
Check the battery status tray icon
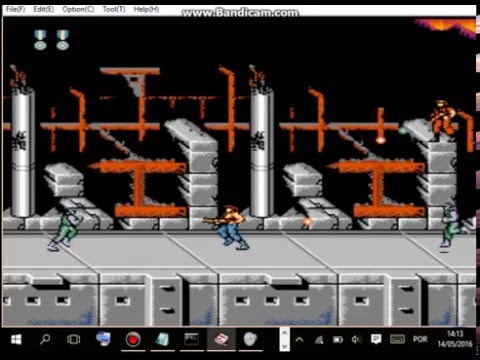pos(338,340)
